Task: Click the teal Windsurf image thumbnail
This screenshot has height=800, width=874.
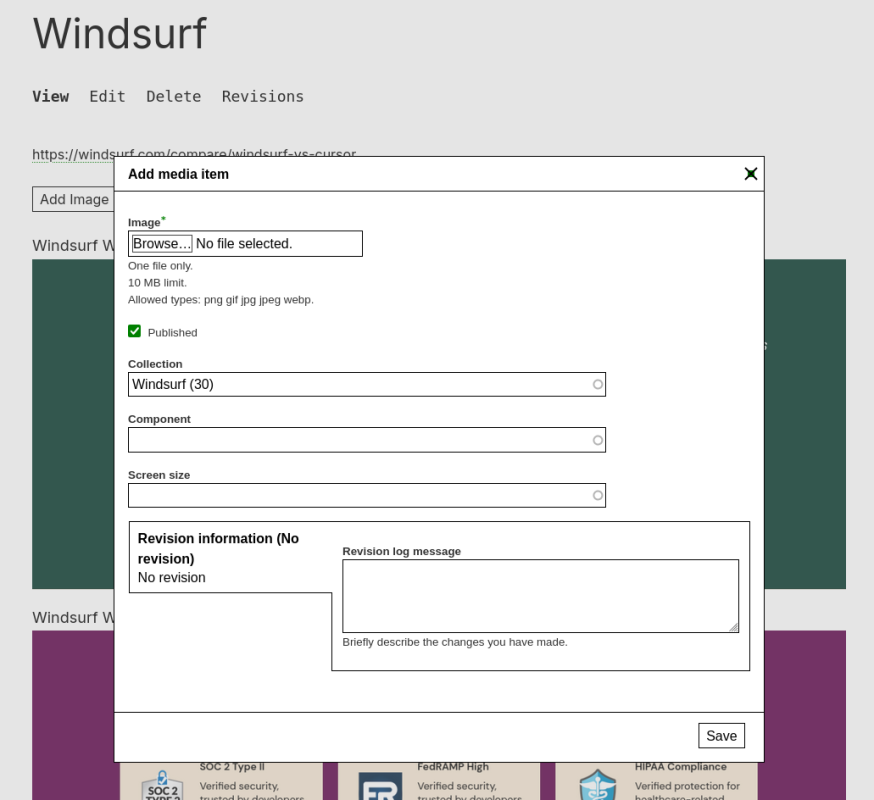Action: click(x=72, y=420)
